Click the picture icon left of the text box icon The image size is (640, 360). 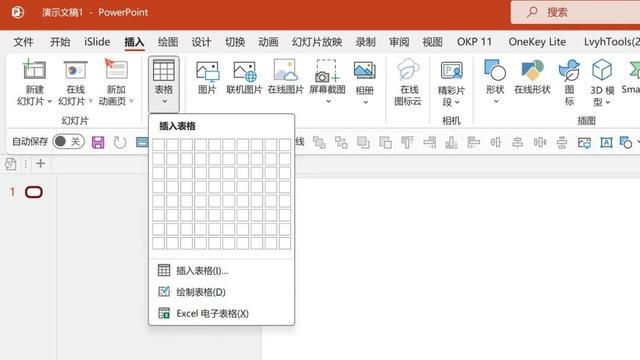tap(584, 142)
